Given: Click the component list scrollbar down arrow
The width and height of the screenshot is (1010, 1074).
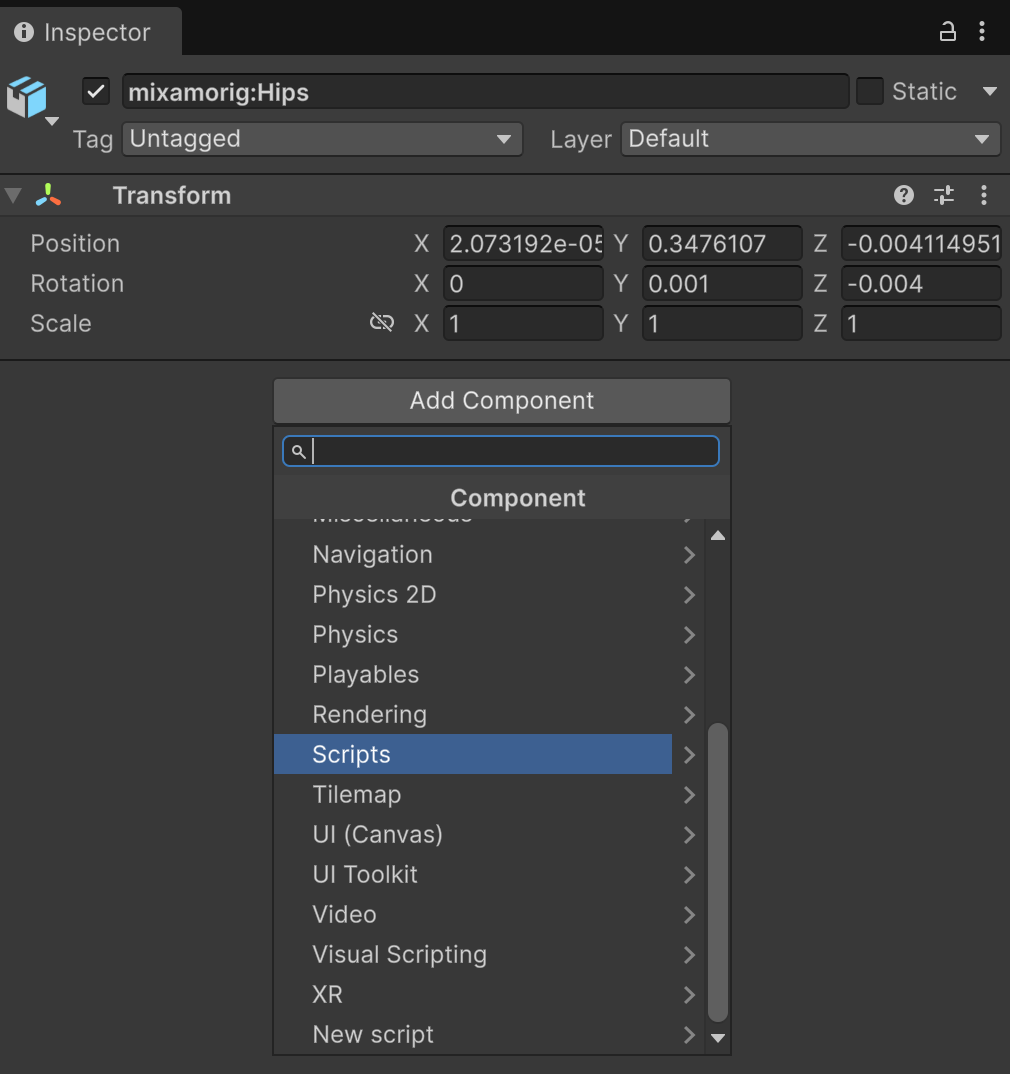Looking at the screenshot, I should tap(717, 1038).
